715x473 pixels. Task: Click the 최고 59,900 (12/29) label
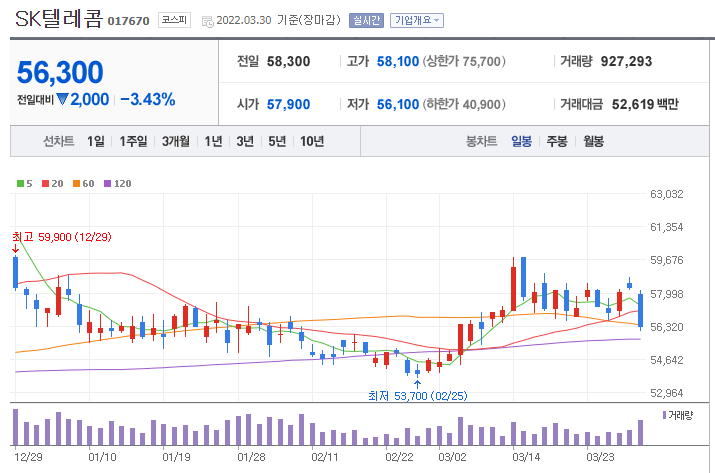pos(62,237)
